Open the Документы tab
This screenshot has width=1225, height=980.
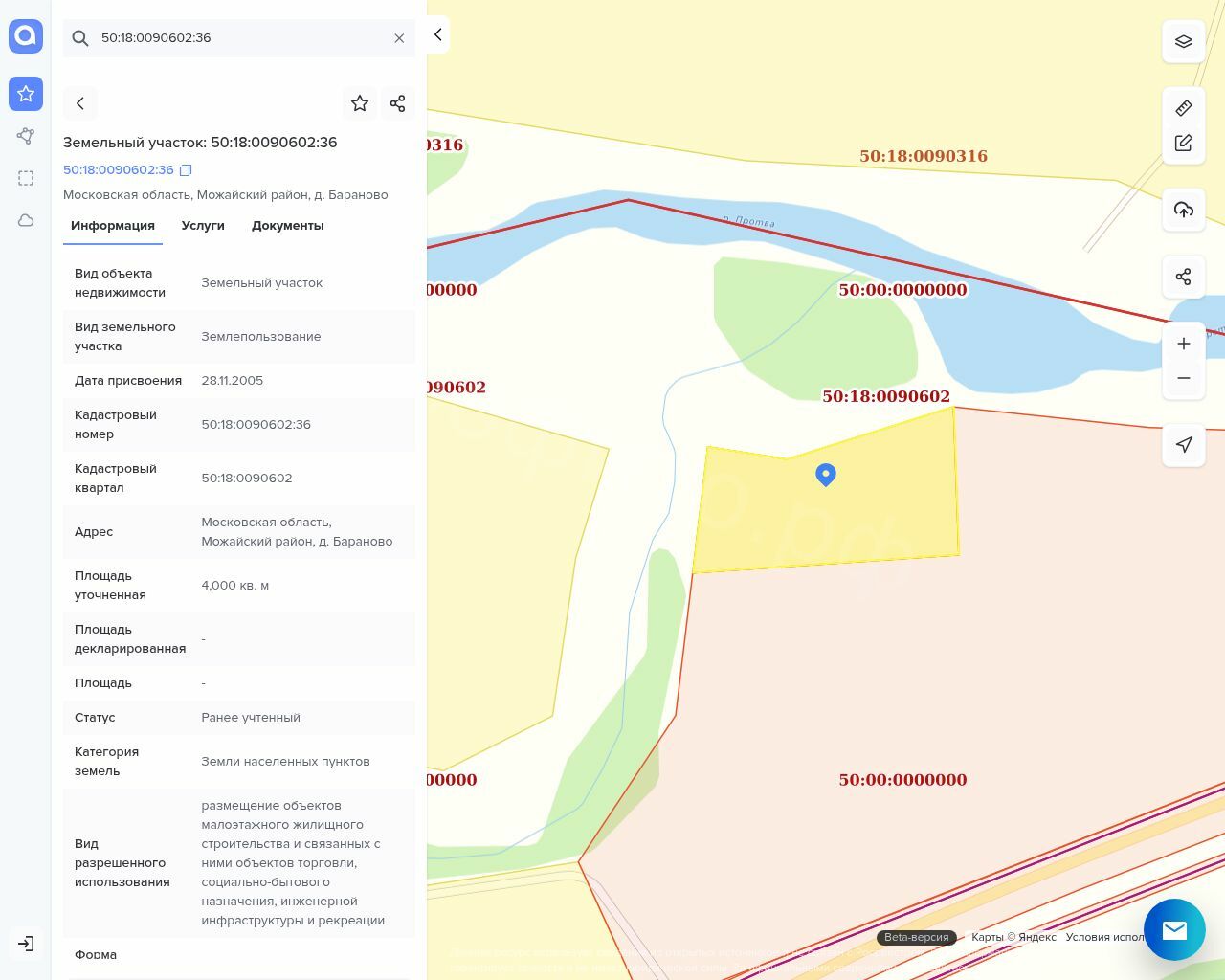[287, 226]
